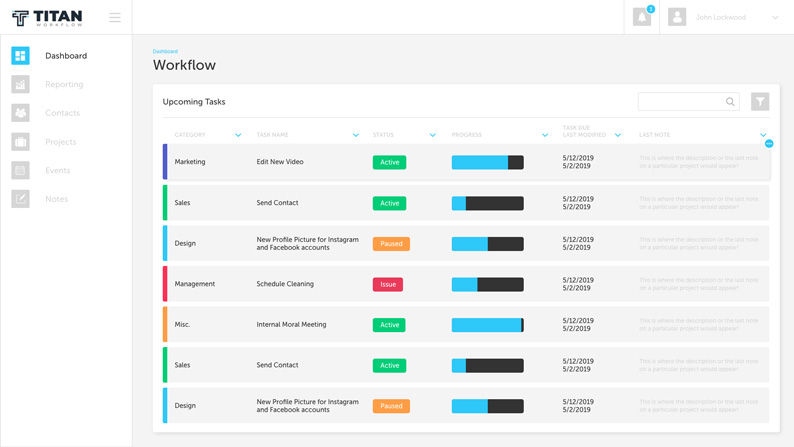The image size is (794, 447).
Task: Click the Projects briefcase icon
Action: (20, 142)
